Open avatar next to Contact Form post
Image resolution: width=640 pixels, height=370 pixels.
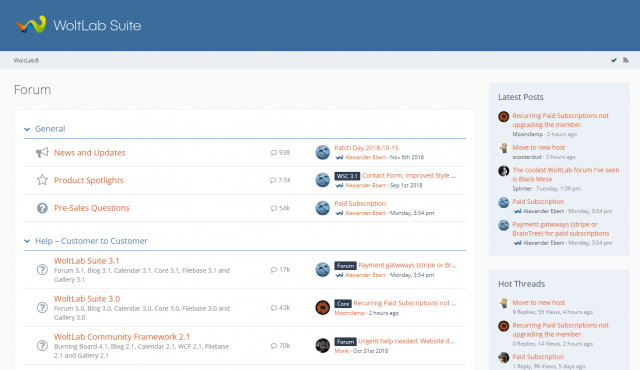click(322, 180)
